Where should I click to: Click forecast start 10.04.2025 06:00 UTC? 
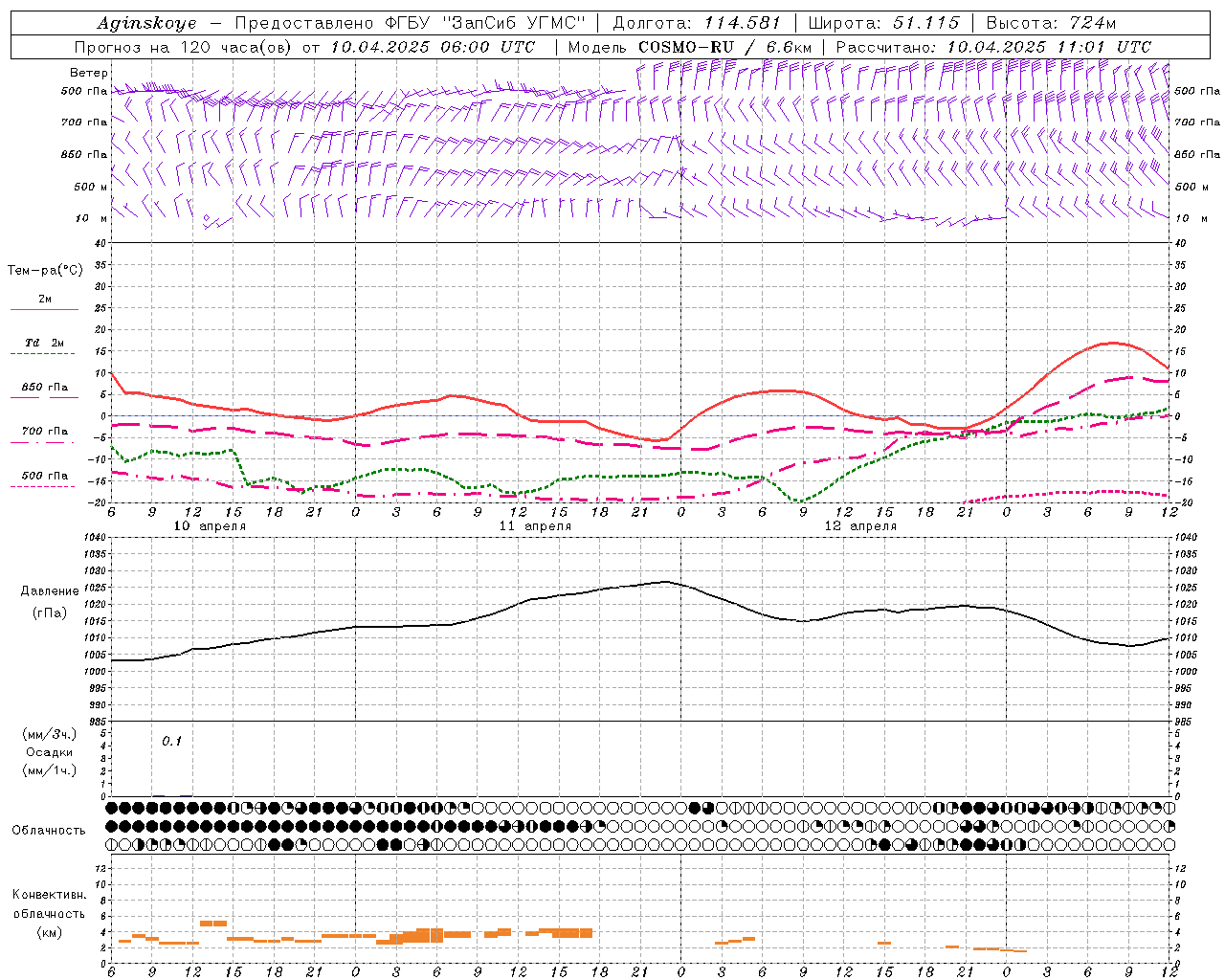point(433,47)
